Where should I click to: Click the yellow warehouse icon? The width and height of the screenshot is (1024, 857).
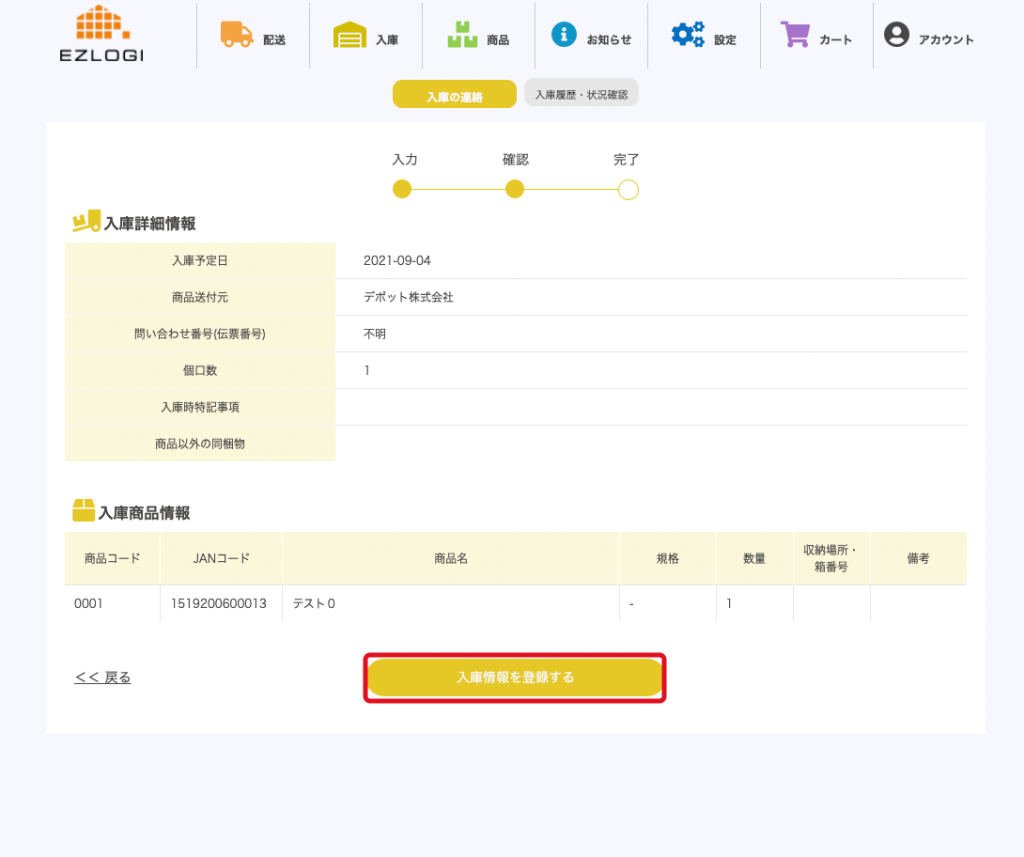pos(349,35)
